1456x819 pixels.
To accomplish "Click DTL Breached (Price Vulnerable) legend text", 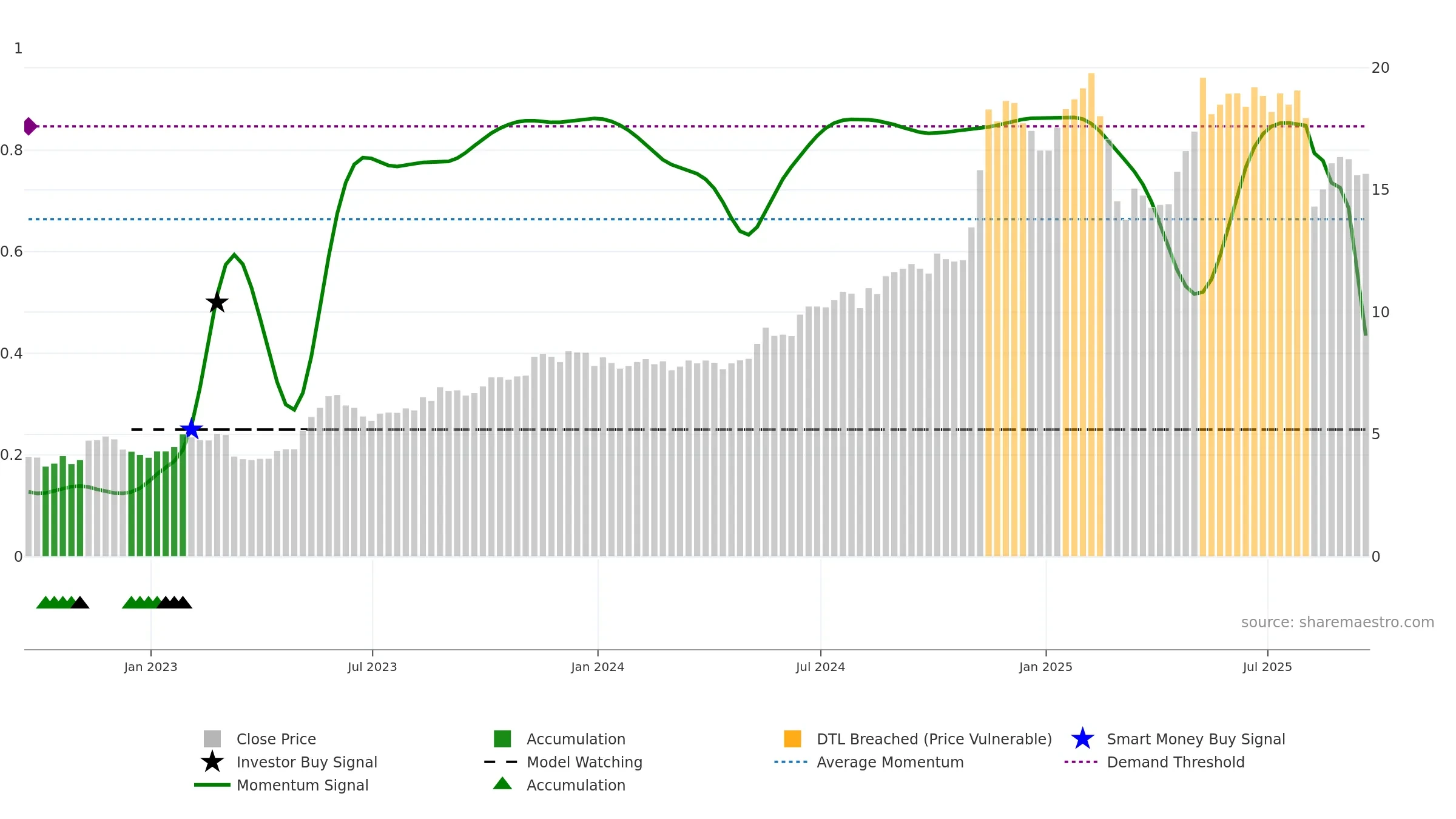I will [x=934, y=739].
